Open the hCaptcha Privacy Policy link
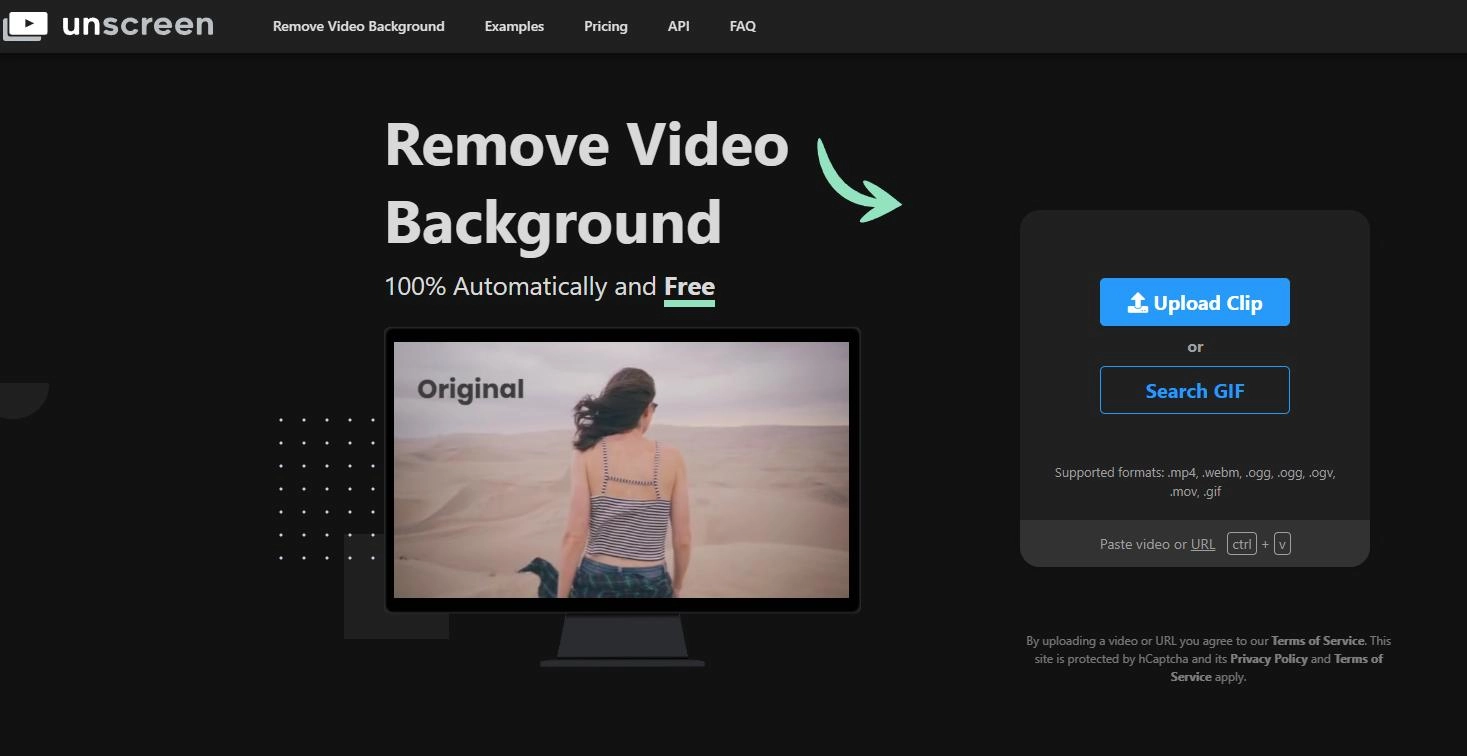Screen dimensions: 1467x756 click(1269, 658)
